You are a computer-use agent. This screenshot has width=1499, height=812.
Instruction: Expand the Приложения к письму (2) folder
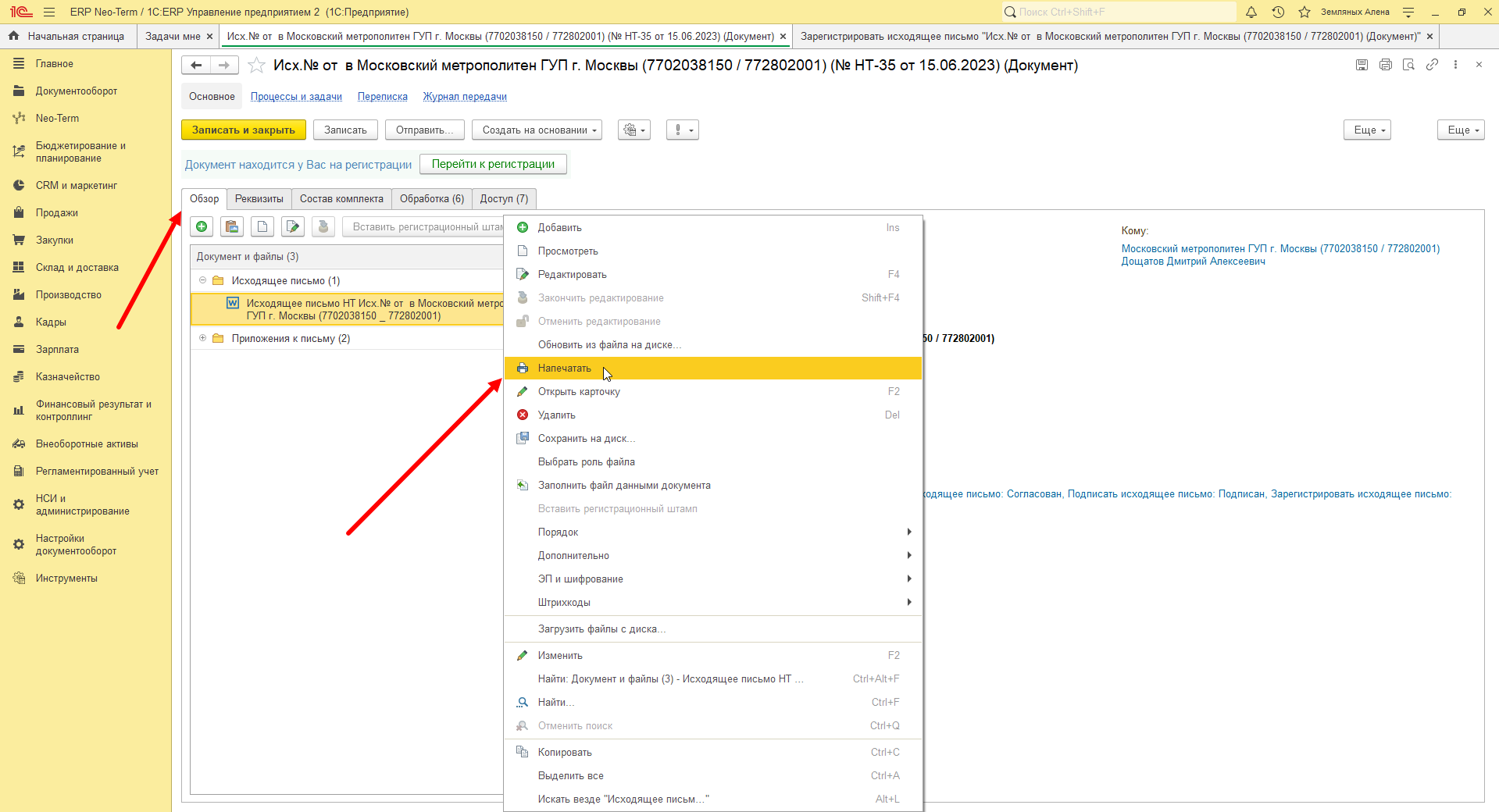(x=202, y=338)
